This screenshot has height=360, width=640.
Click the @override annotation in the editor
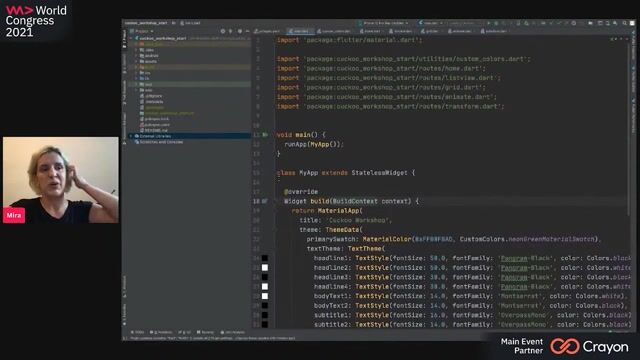pyautogui.click(x=301, y=191)
